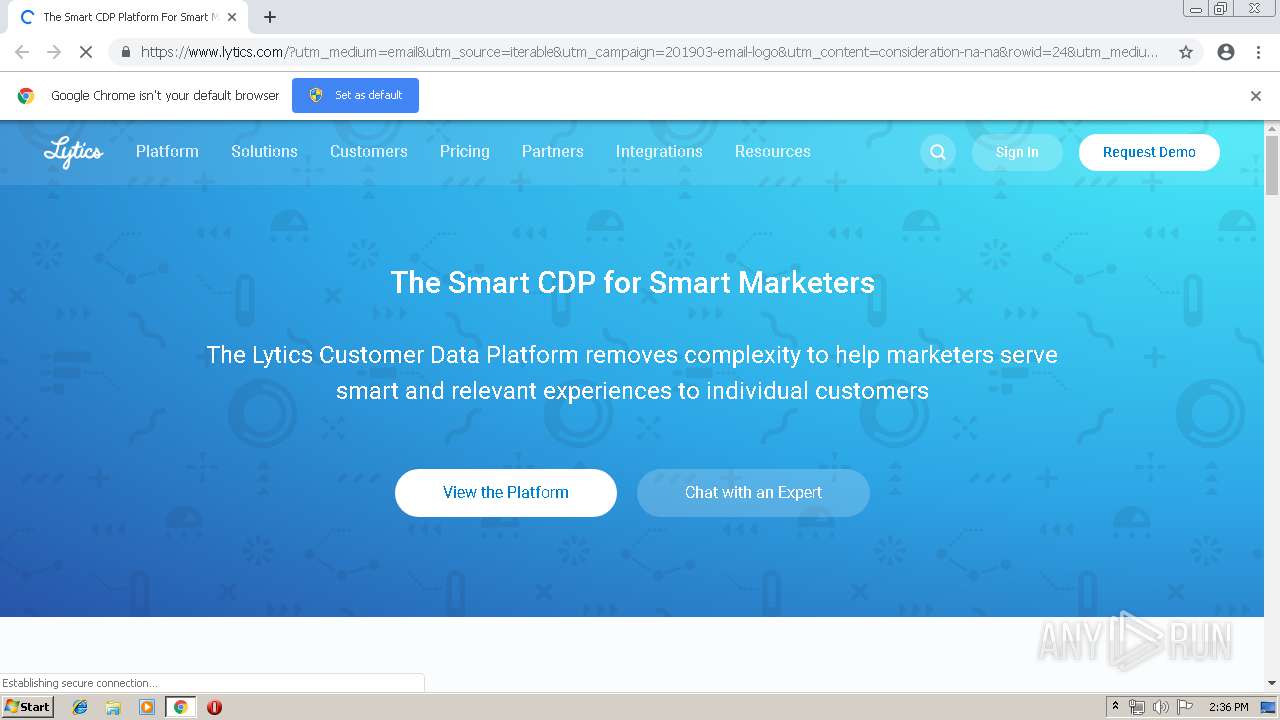Open the media player taskbar icon
Viewport: 1280px width, 720px height.
(x=147, y=707)
